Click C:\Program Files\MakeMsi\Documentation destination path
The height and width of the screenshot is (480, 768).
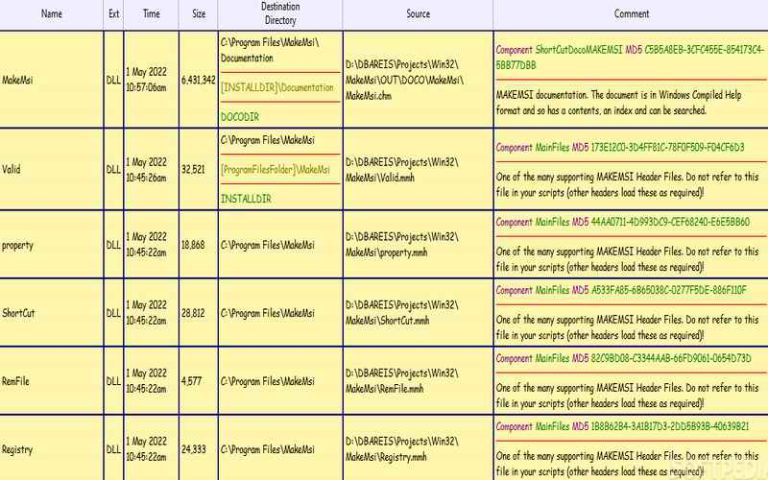[270, 50]
